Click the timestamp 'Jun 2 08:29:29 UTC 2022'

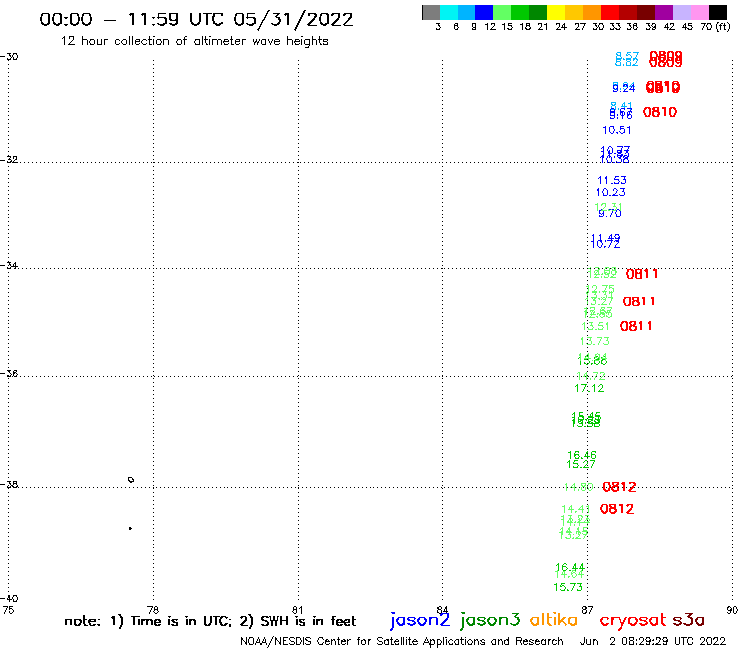[653, 641]
